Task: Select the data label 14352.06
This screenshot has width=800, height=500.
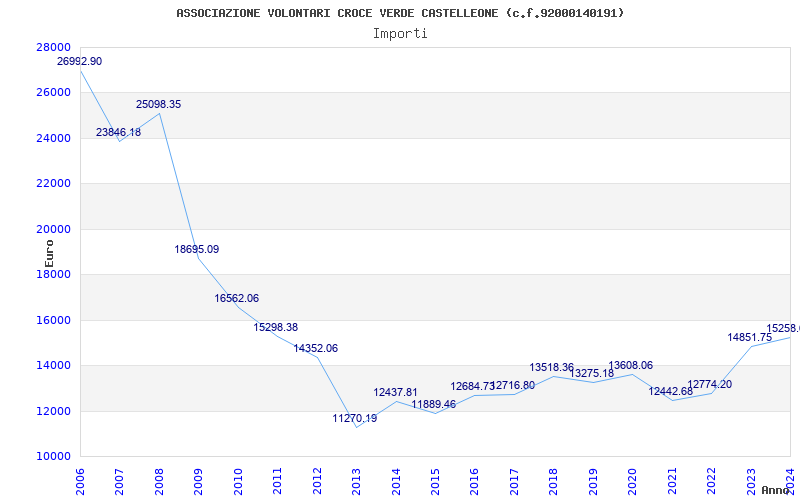Action: point(316,348)
